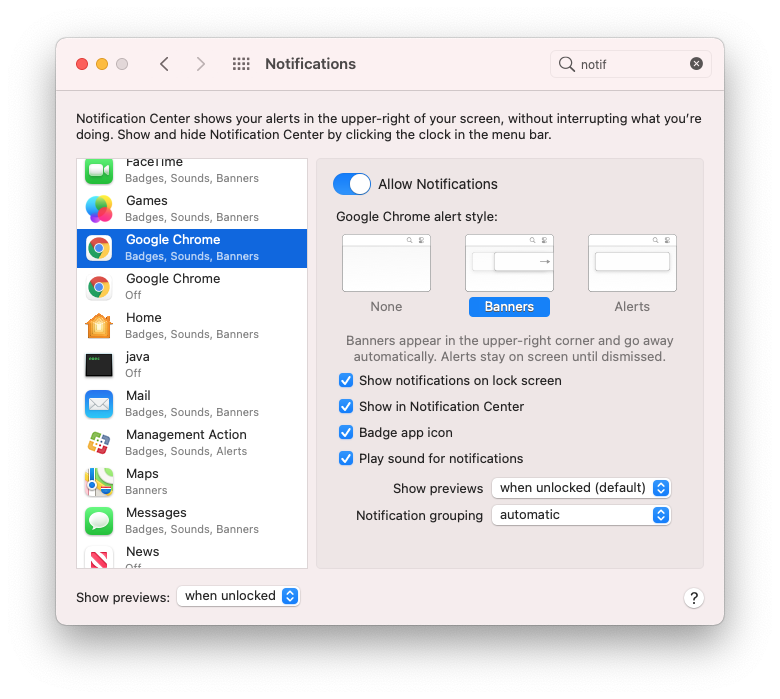Click the selected Google Chrome icon

(x=99, y=248)
